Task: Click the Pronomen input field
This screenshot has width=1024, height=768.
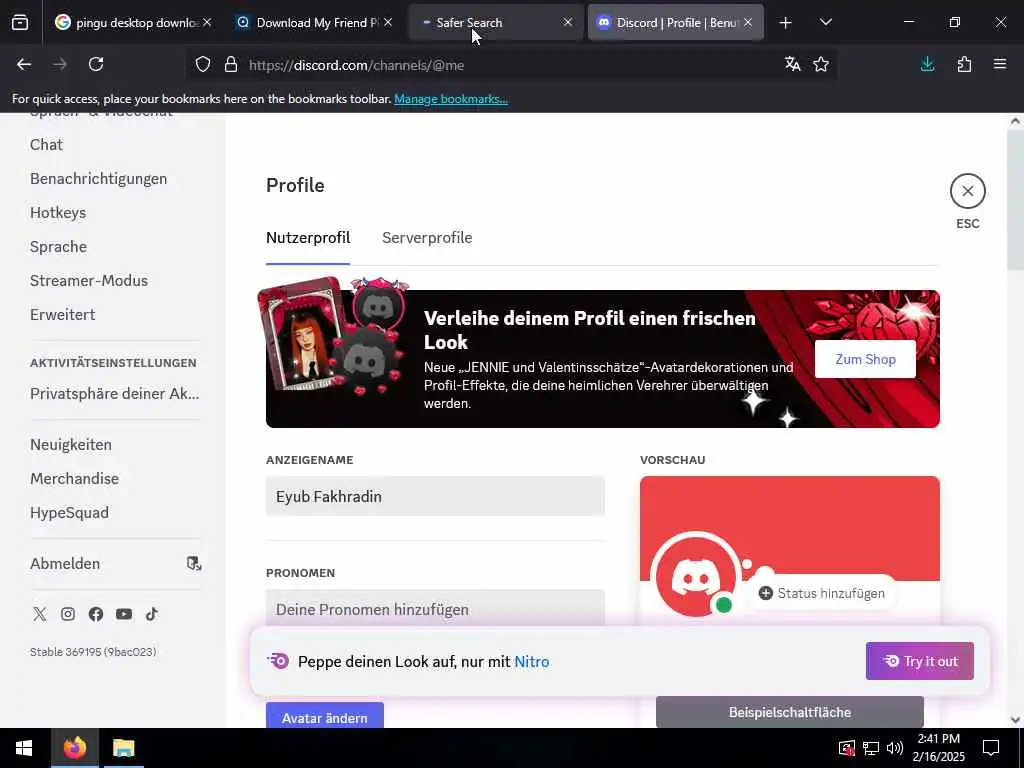Action: point(435,609)
